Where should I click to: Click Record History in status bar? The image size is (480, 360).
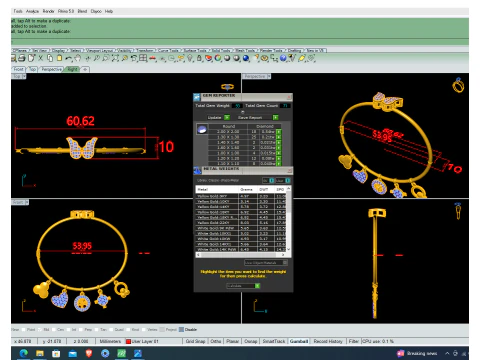point(328,341)
